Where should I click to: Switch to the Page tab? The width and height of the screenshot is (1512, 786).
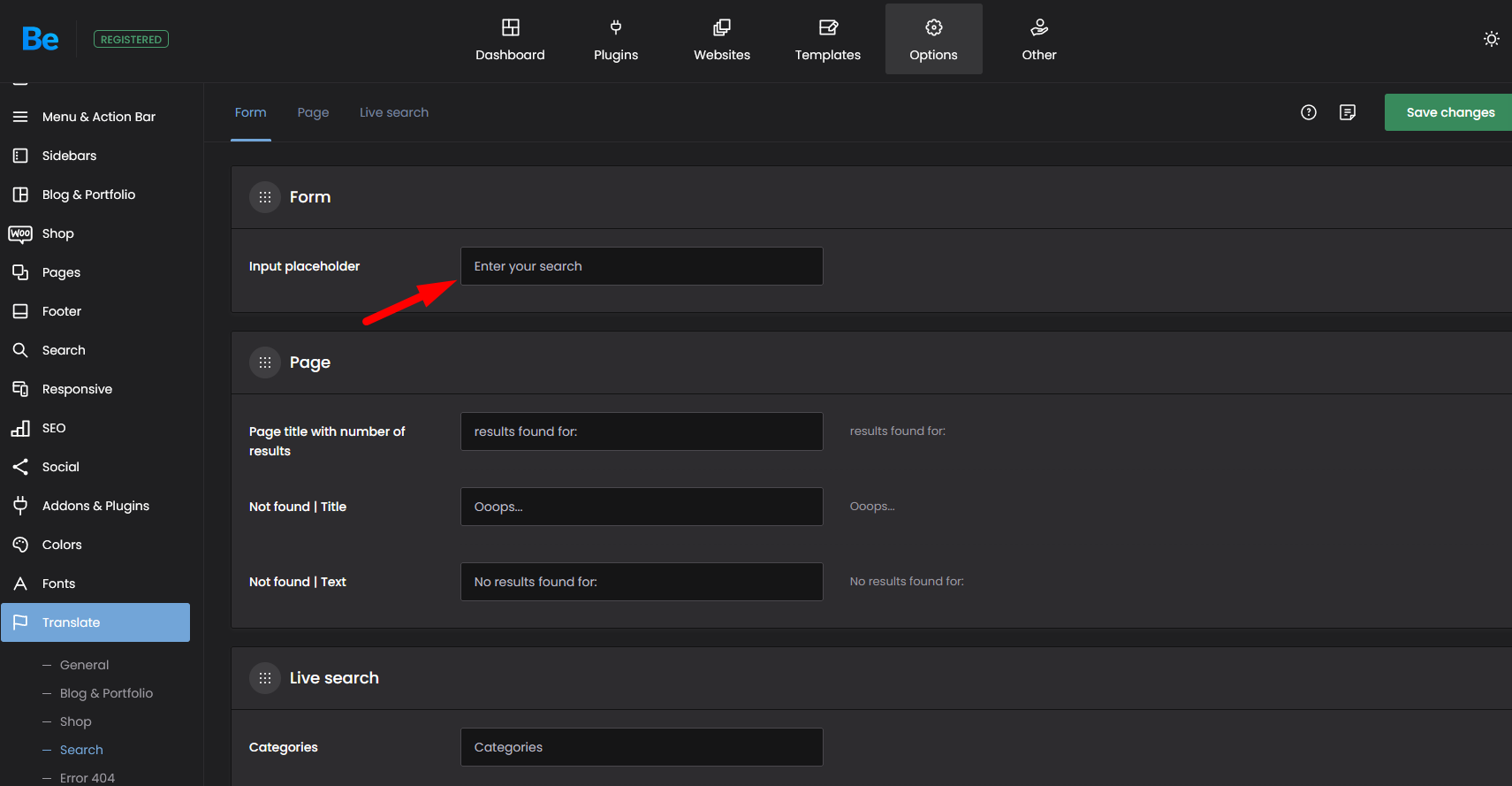(314, 112)
